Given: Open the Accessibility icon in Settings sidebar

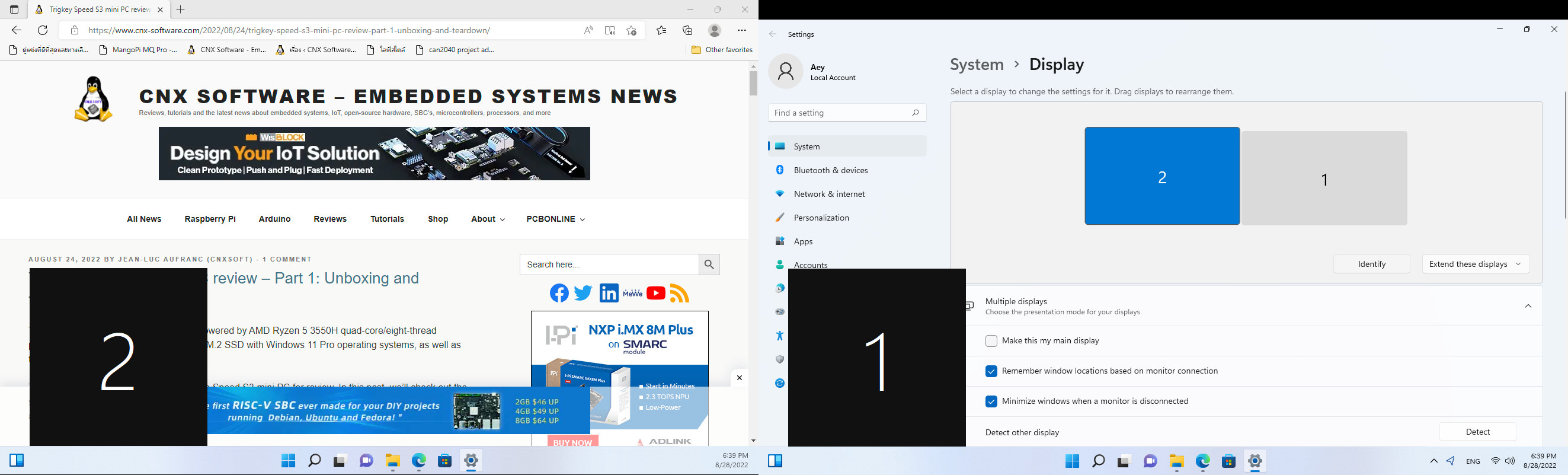Looking at the screenshot, I should pyautogui.click(x=780, y=336).
